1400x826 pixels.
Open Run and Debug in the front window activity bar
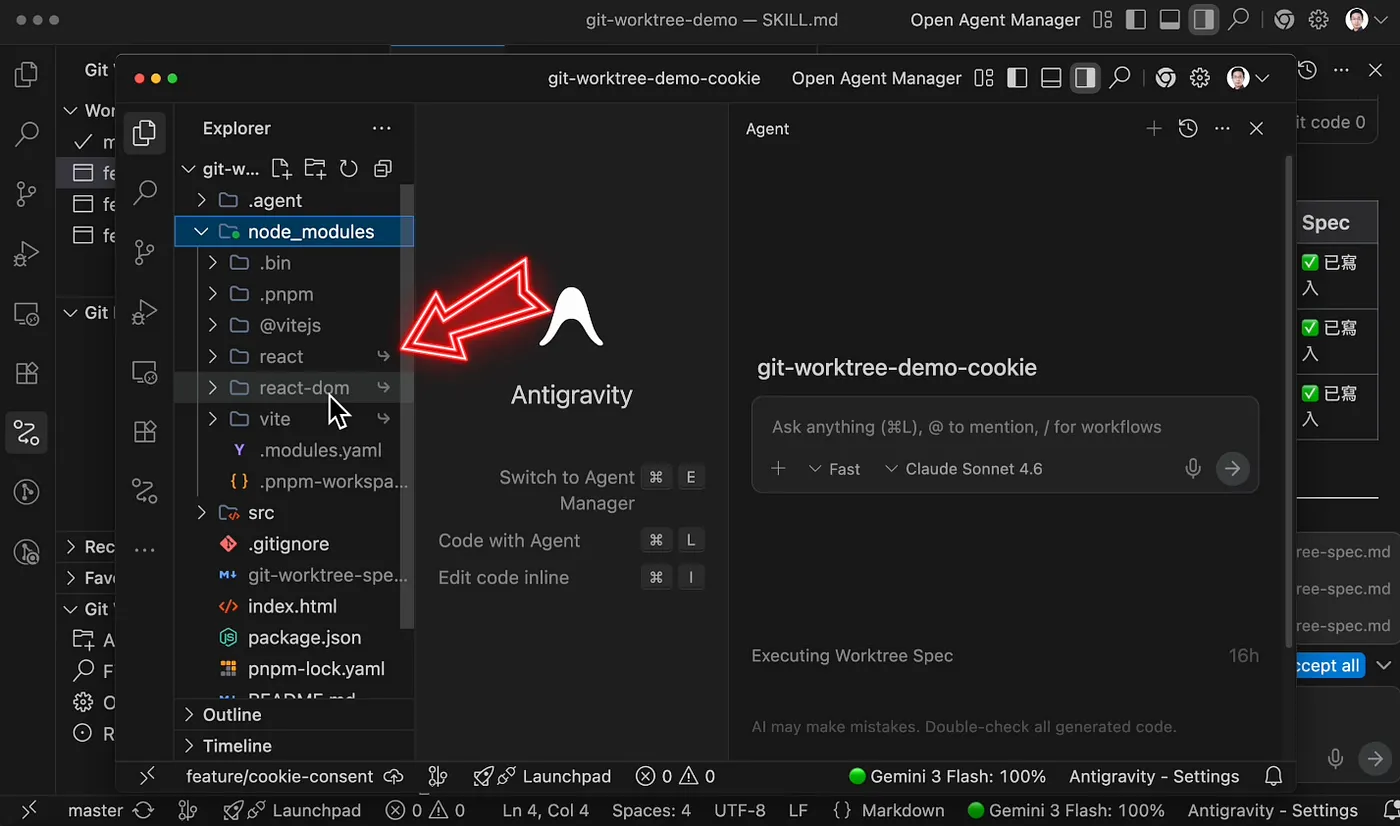click(145, 312)
